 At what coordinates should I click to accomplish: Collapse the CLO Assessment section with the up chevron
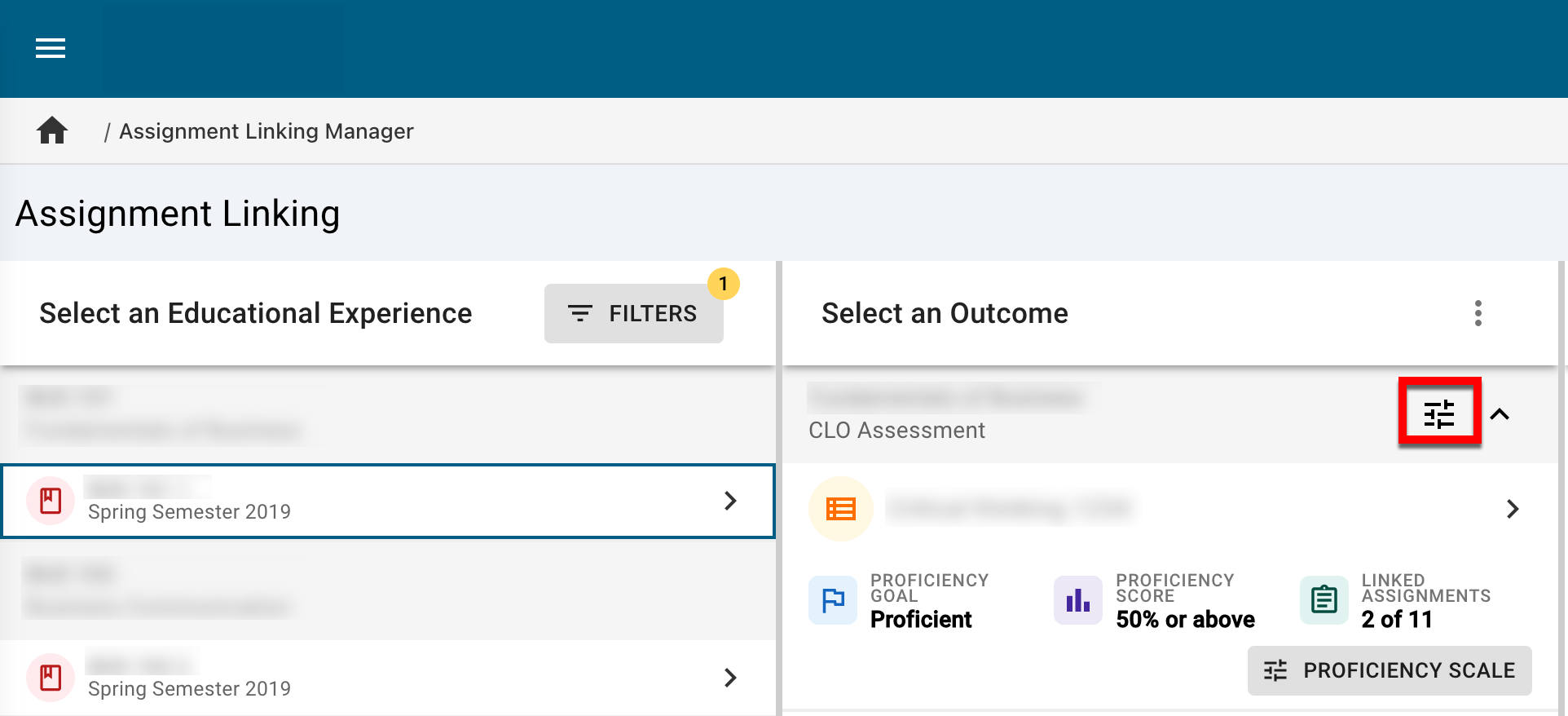(1500, 414)
